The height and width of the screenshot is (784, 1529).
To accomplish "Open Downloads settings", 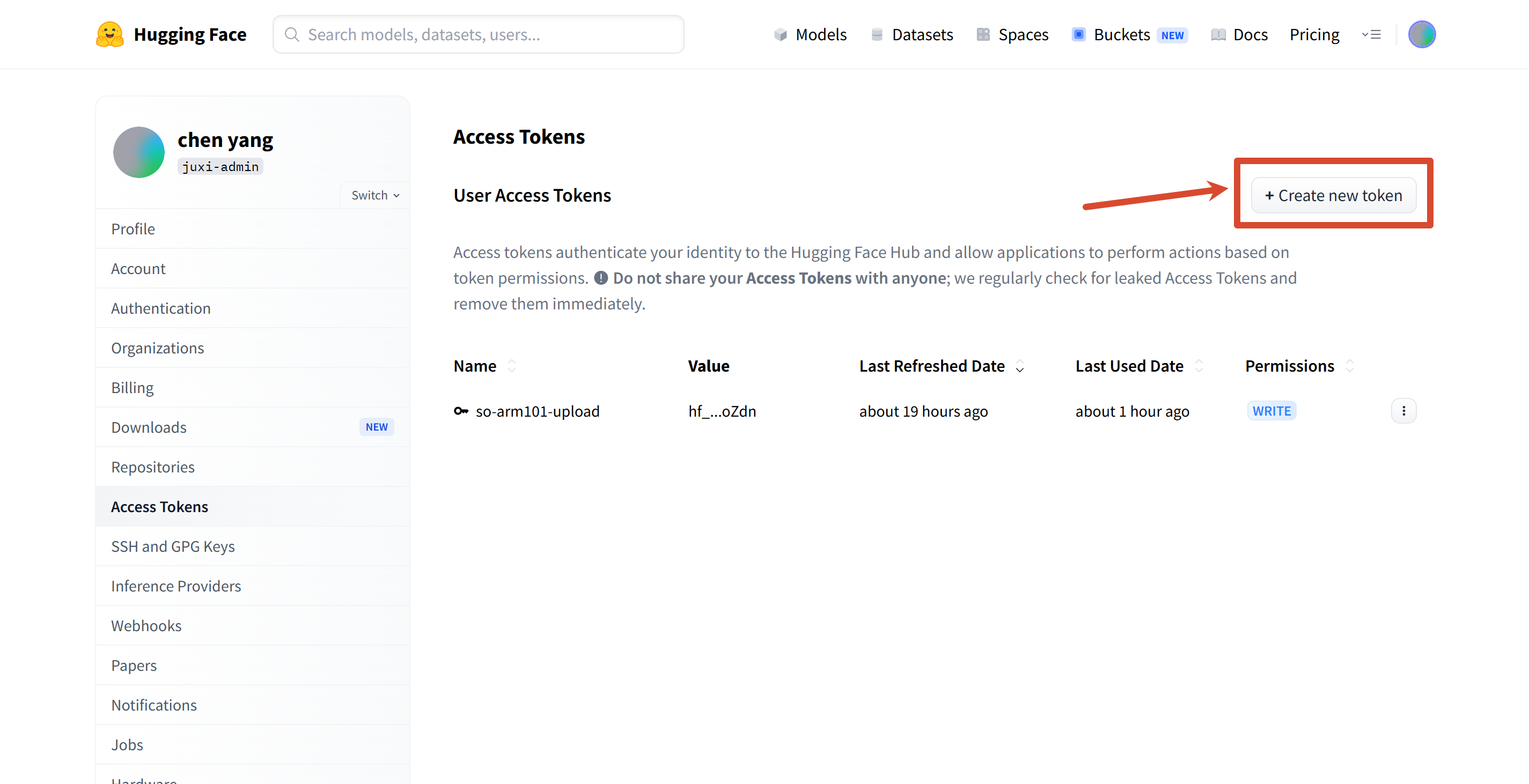I will click(x=252, y=427).
